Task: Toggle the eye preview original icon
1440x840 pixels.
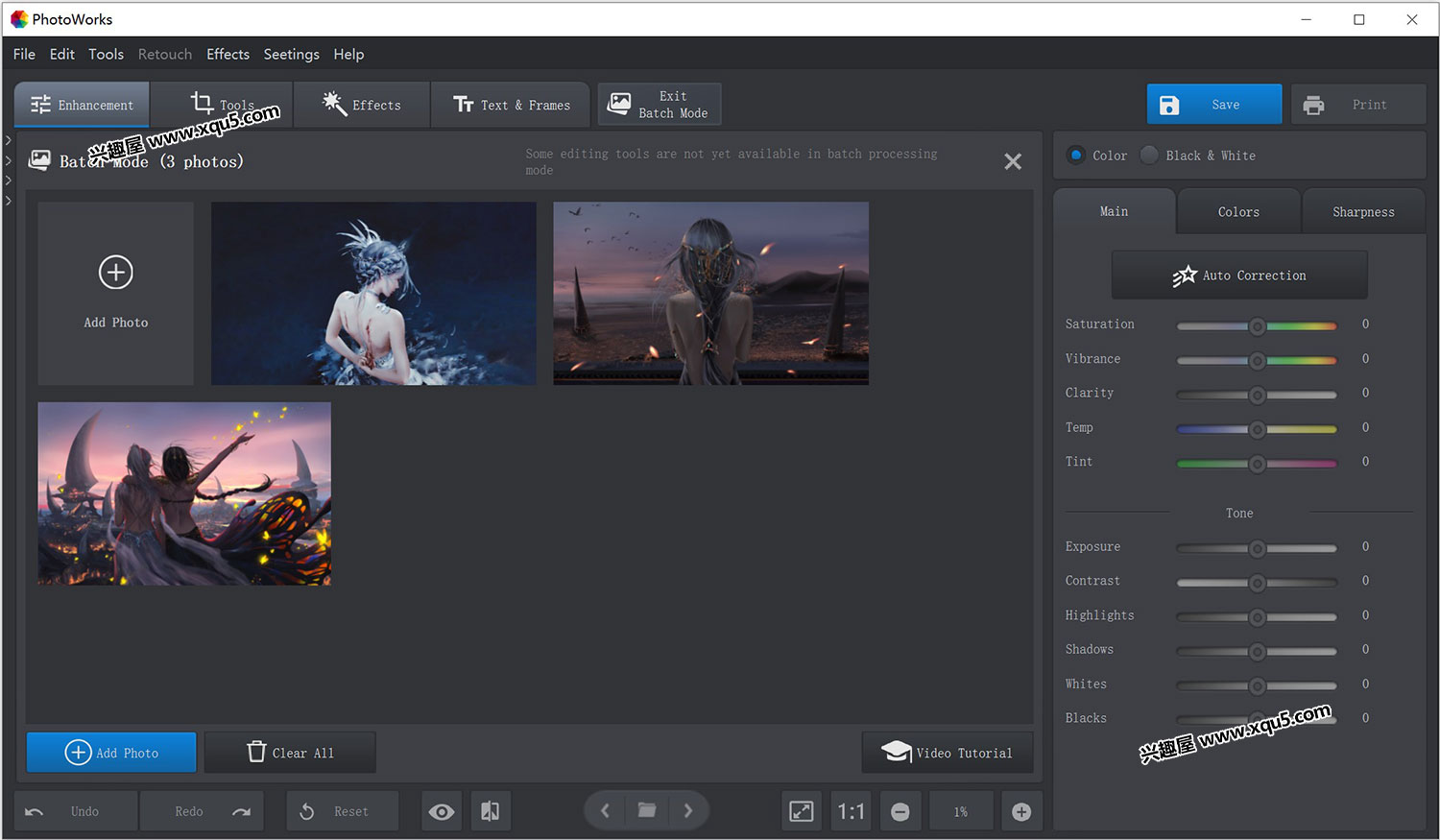Action: 442,811
